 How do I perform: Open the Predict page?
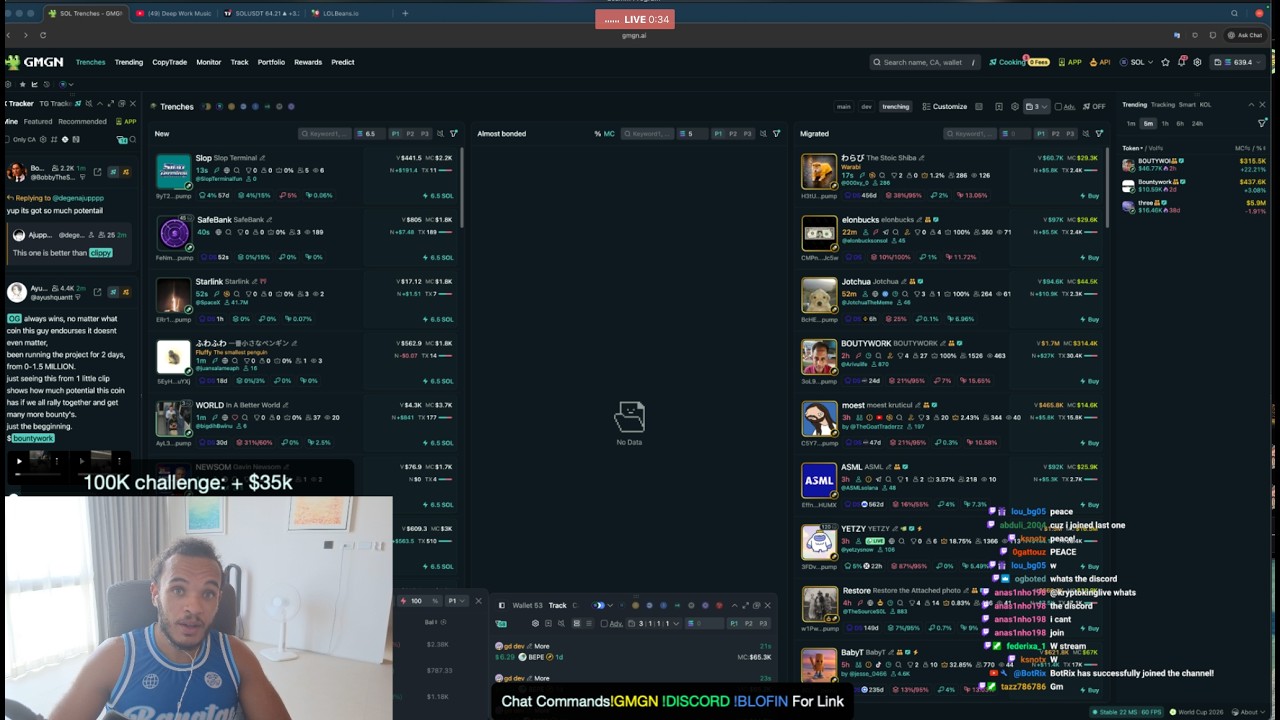[x=342, y=62]
